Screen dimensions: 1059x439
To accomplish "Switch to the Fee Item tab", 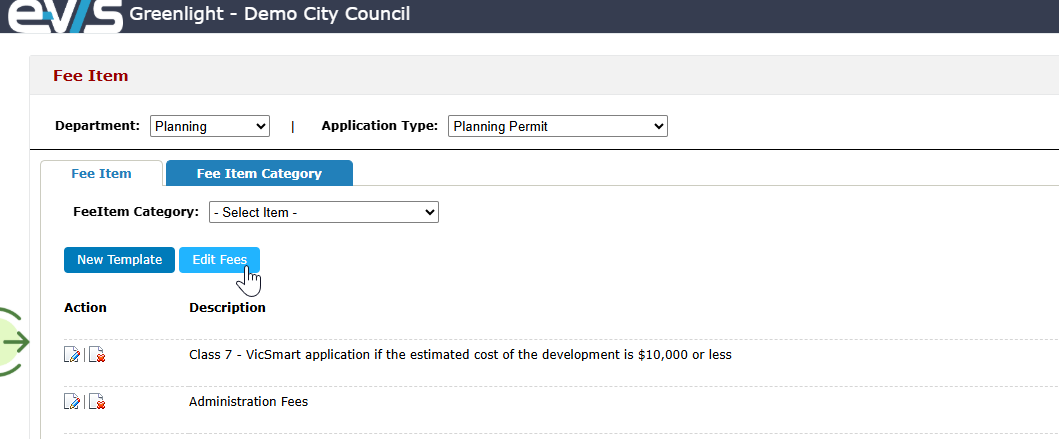I will tap(101, 174).
